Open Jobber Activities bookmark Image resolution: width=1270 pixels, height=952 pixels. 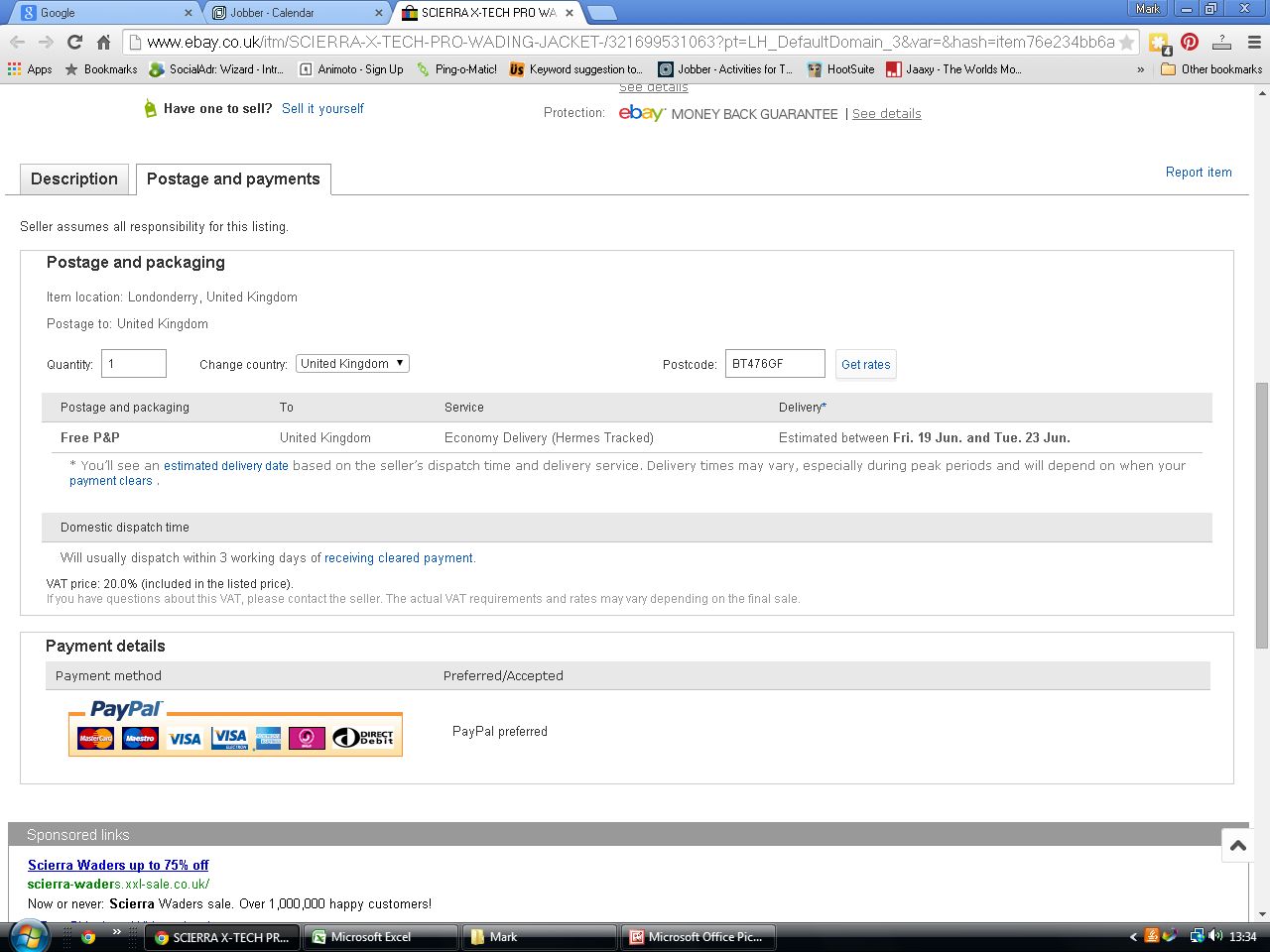point(725,69)
